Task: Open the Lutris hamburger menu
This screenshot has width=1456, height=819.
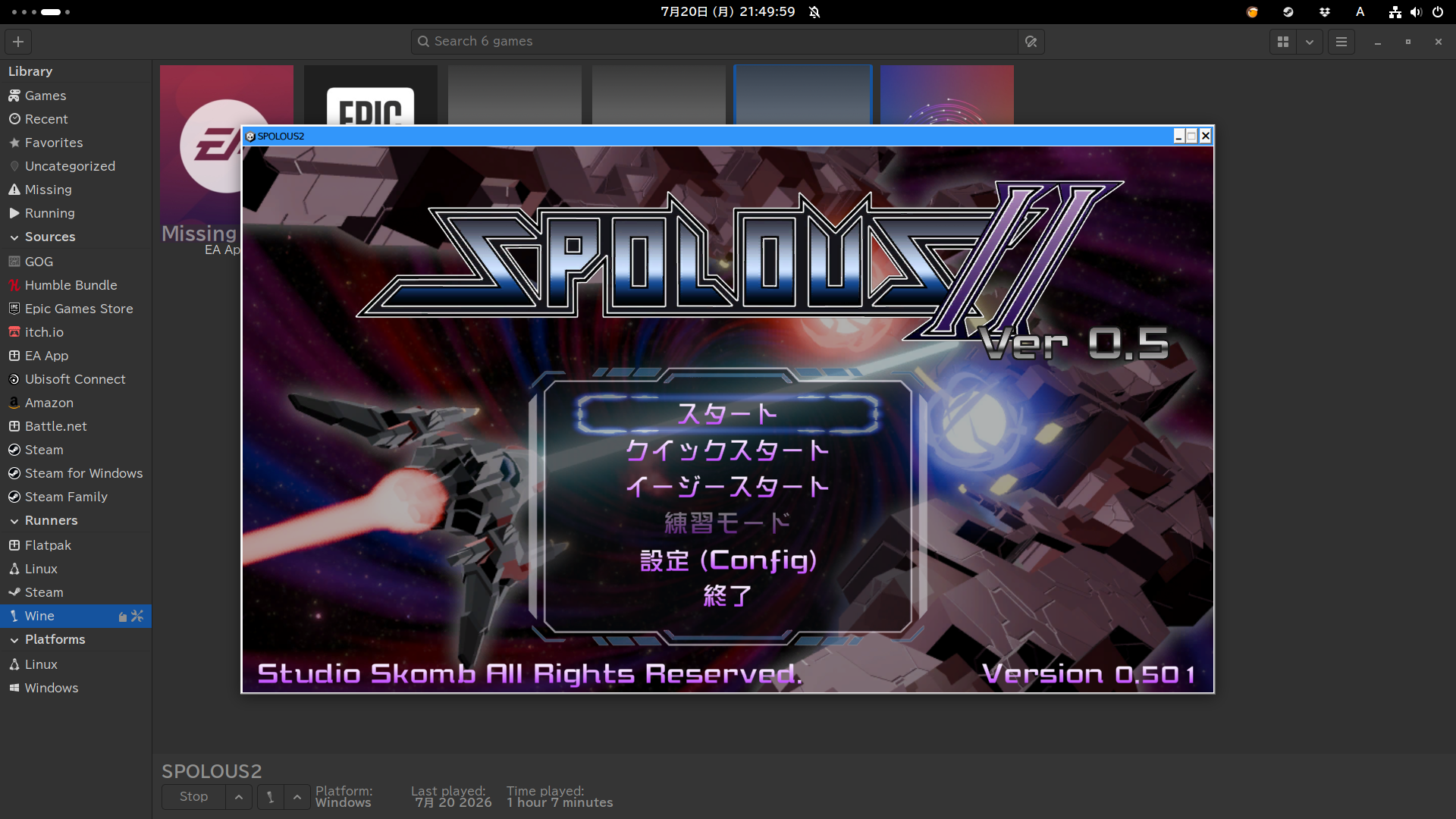Action: coord(1341,42)
